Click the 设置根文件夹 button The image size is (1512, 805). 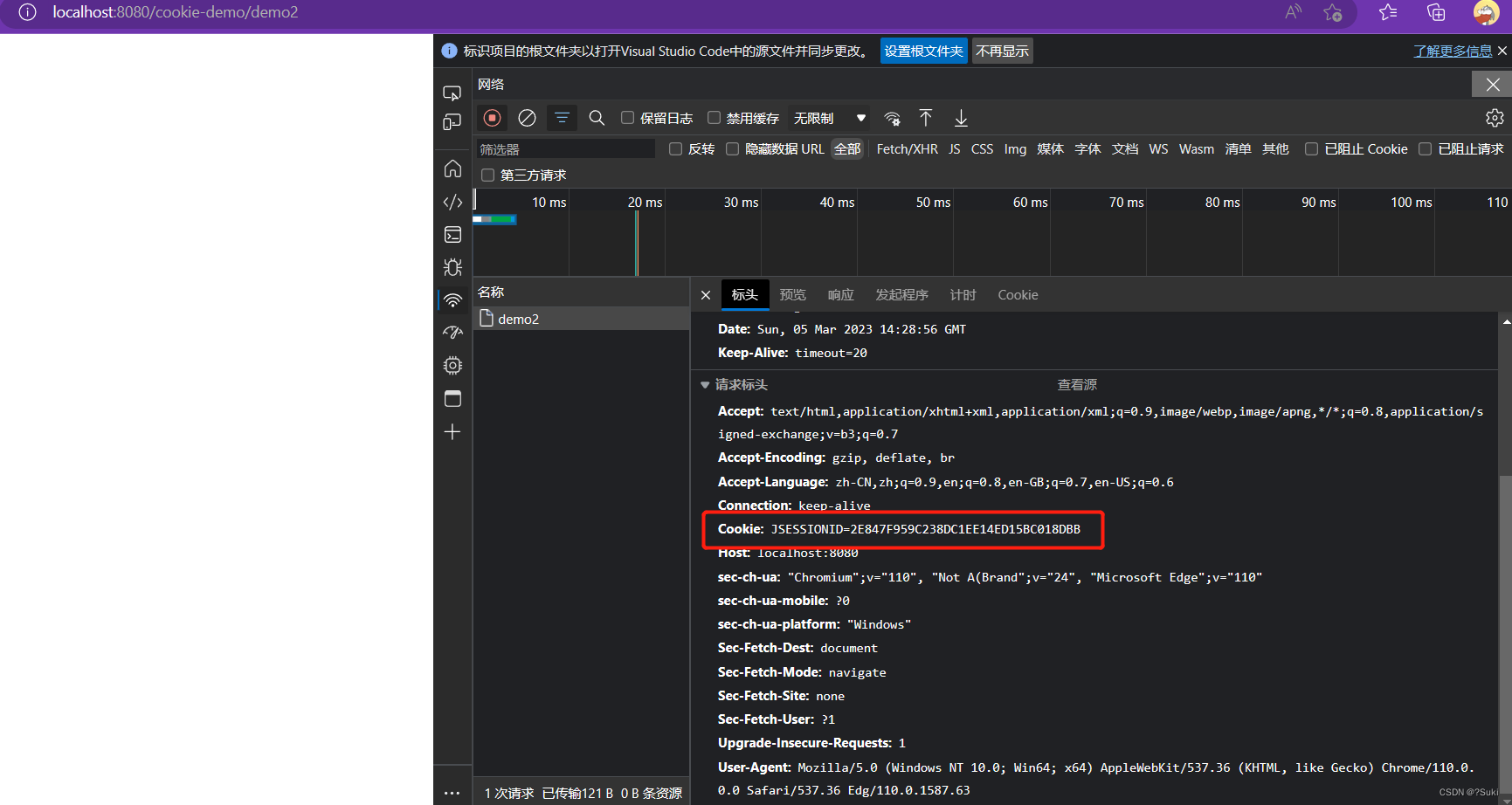coord(923,52)
